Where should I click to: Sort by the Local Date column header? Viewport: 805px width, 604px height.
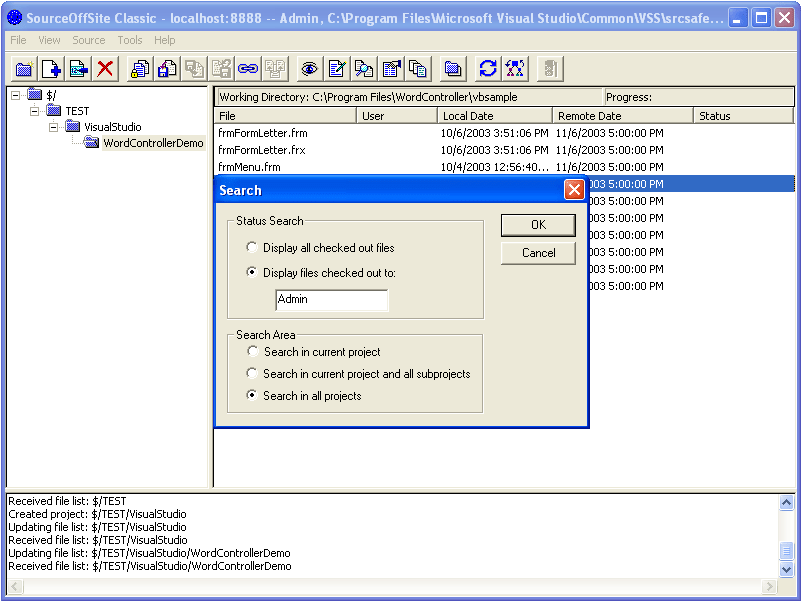click(495, 116)
